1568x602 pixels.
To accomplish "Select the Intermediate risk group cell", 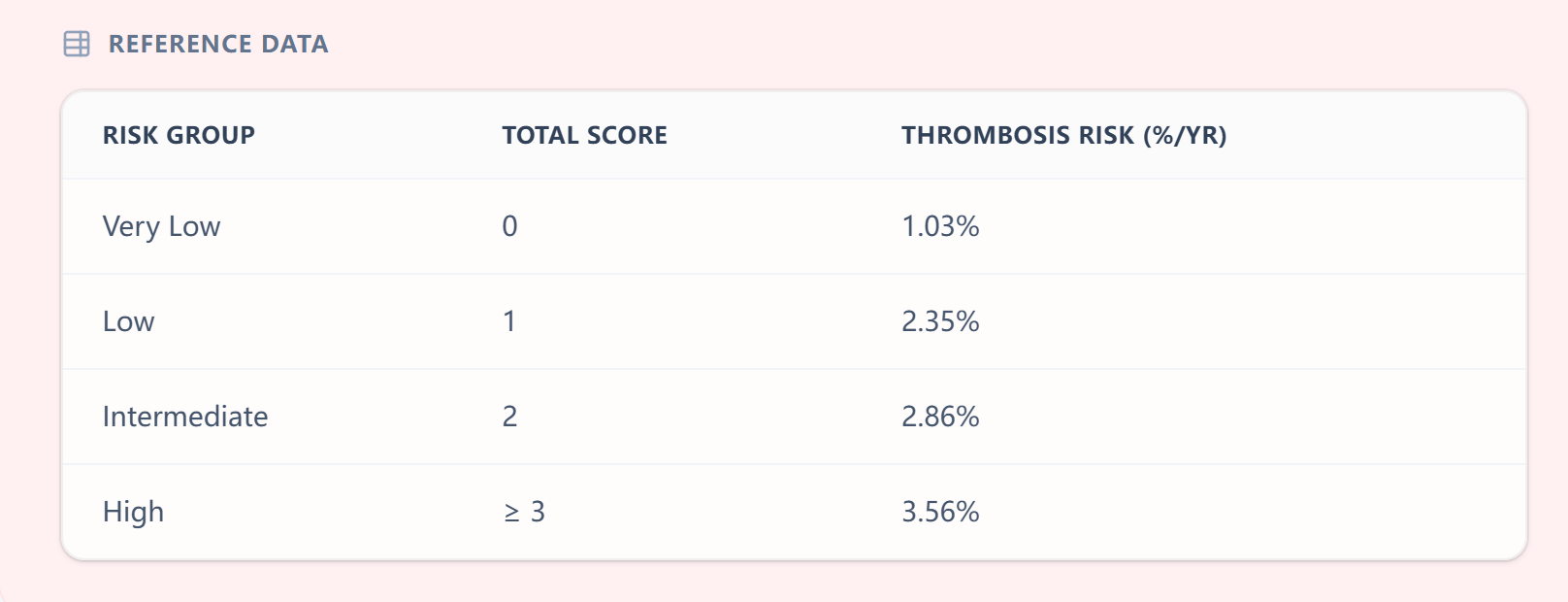I will point(185,417).
